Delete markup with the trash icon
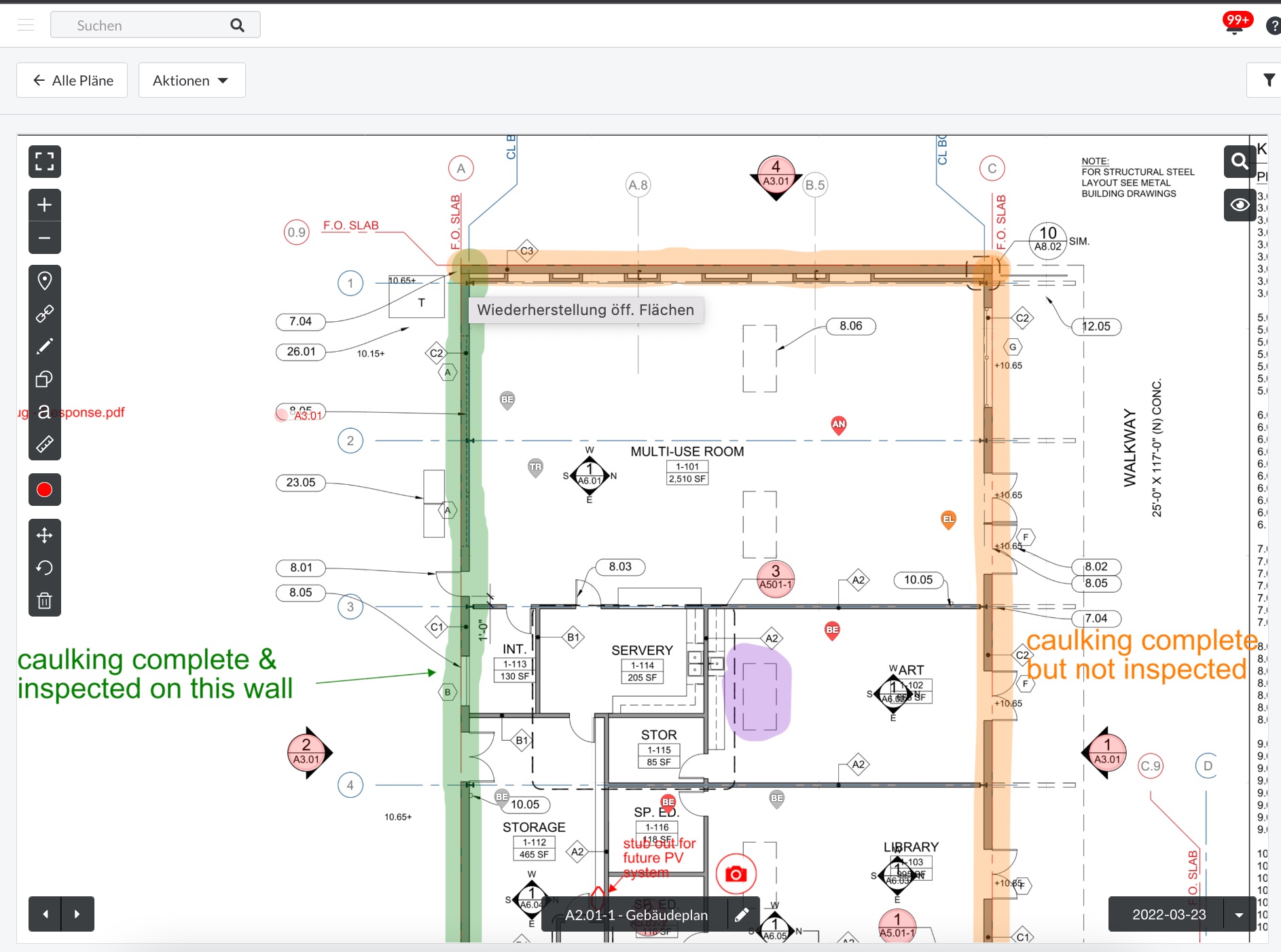The width and height of the screenshot is (1281, 952). coord(44,601)
